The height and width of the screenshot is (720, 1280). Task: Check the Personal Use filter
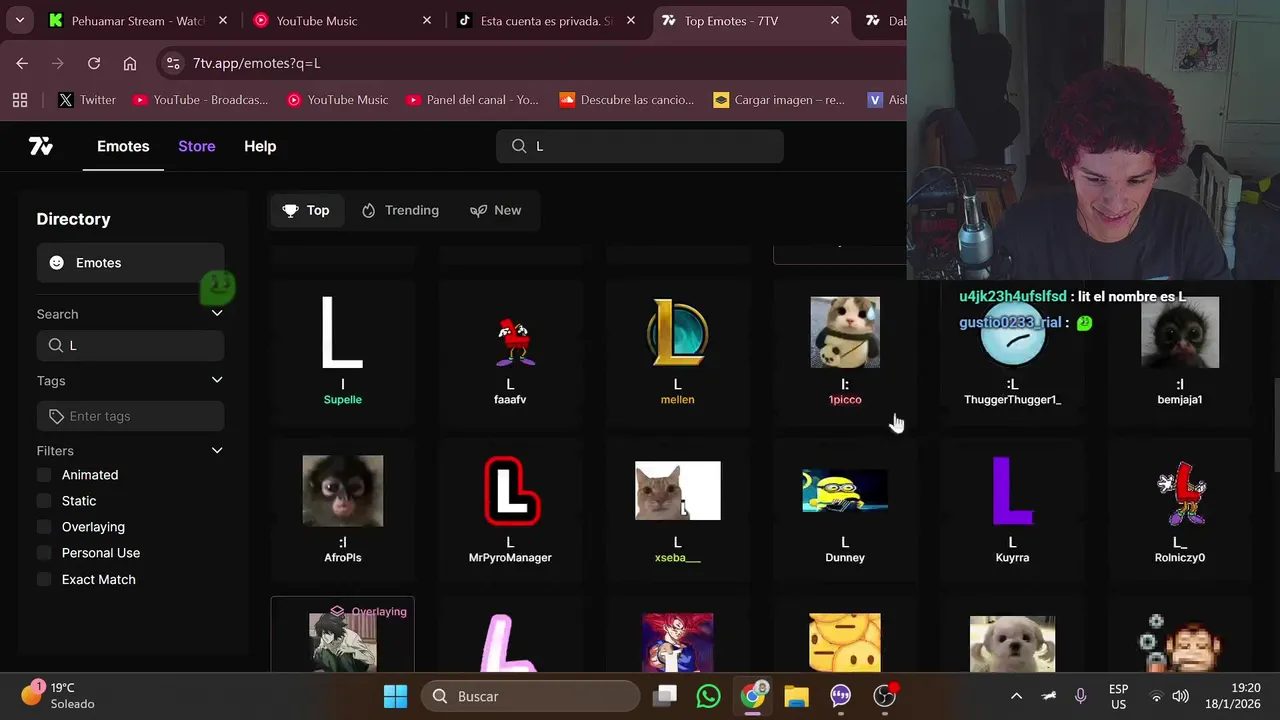(44, 553)
